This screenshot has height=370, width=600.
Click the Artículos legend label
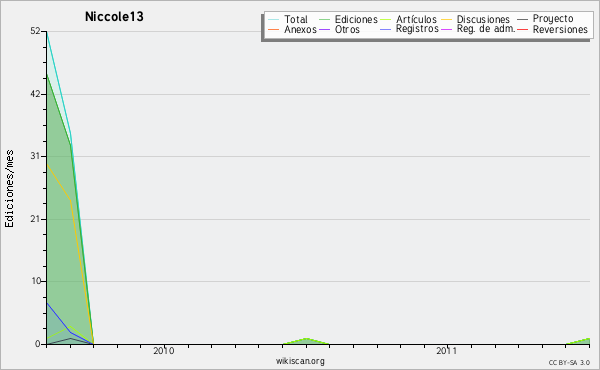[416, 19]
